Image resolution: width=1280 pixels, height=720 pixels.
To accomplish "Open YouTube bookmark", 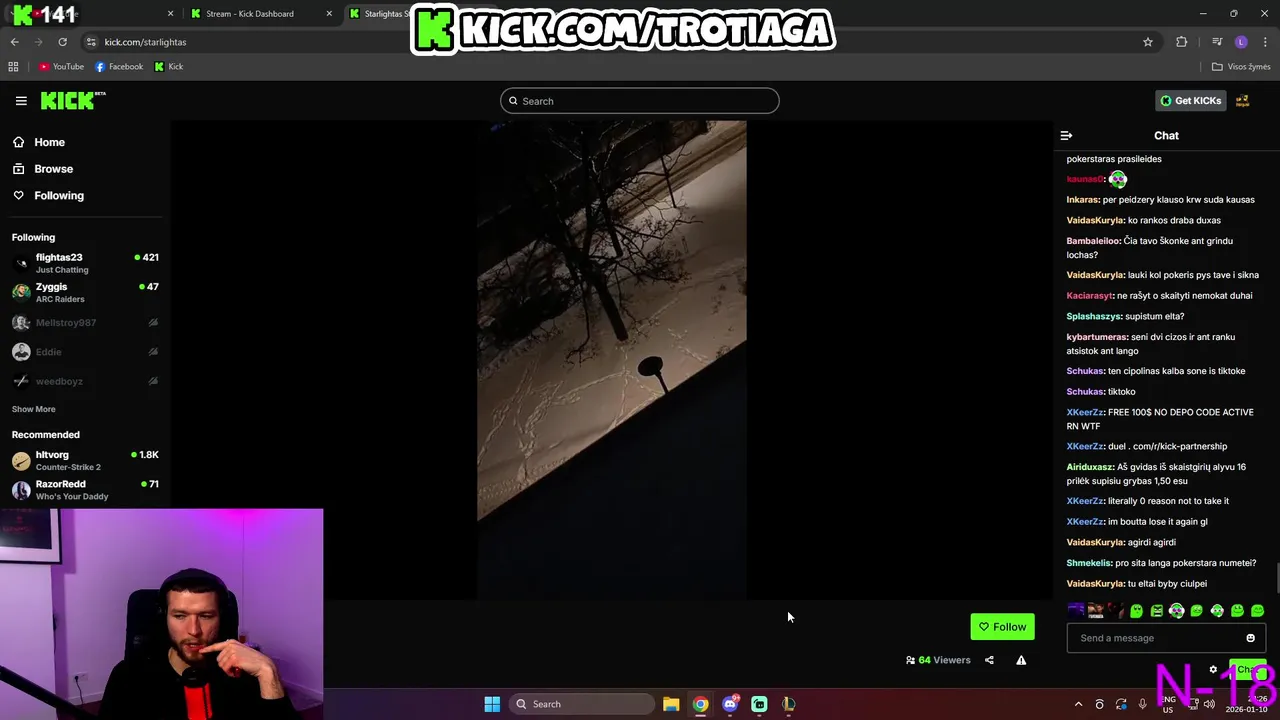I will 61,67.
